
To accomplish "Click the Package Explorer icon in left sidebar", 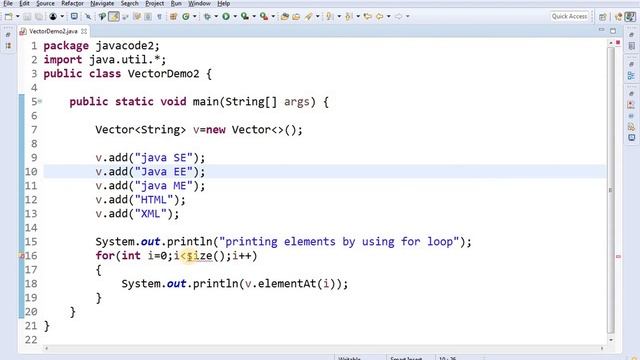I will [8, 46].
